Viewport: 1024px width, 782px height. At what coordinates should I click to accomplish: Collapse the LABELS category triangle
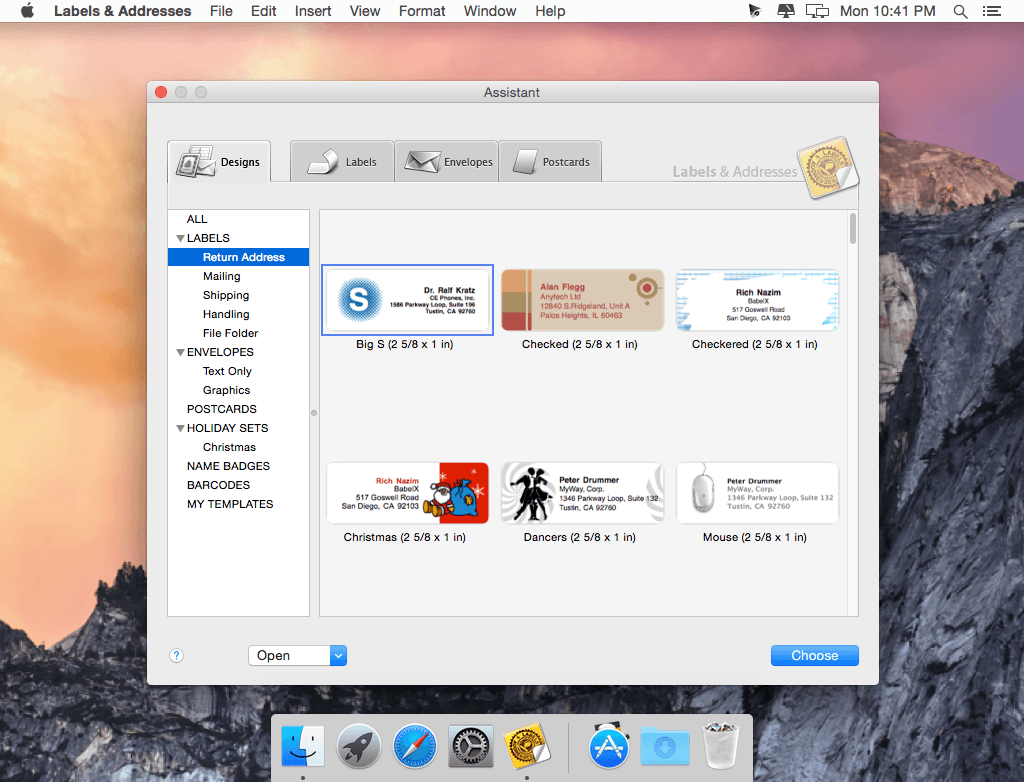tap(180, 238)
